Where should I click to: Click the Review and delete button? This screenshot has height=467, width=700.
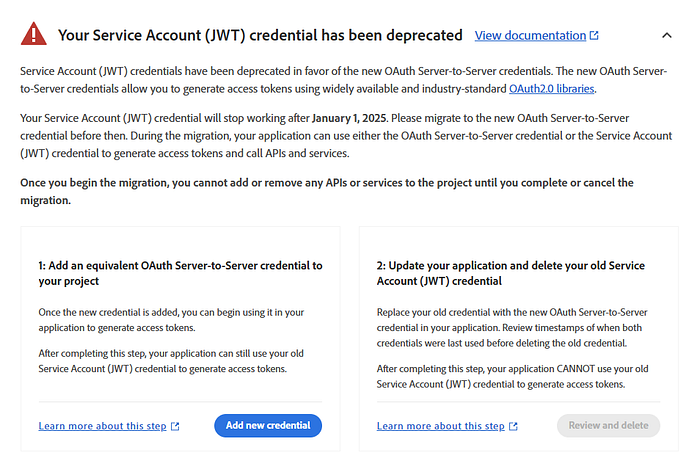[x=608, y=425]
